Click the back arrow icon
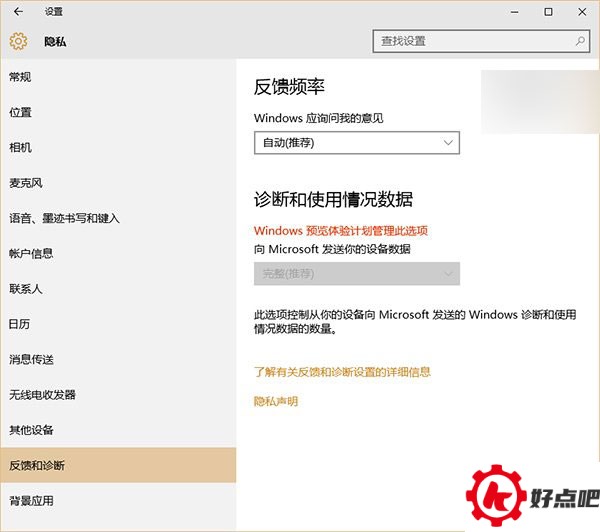The width and height of the screenshot is (600, 532). (x=18, y=12)
